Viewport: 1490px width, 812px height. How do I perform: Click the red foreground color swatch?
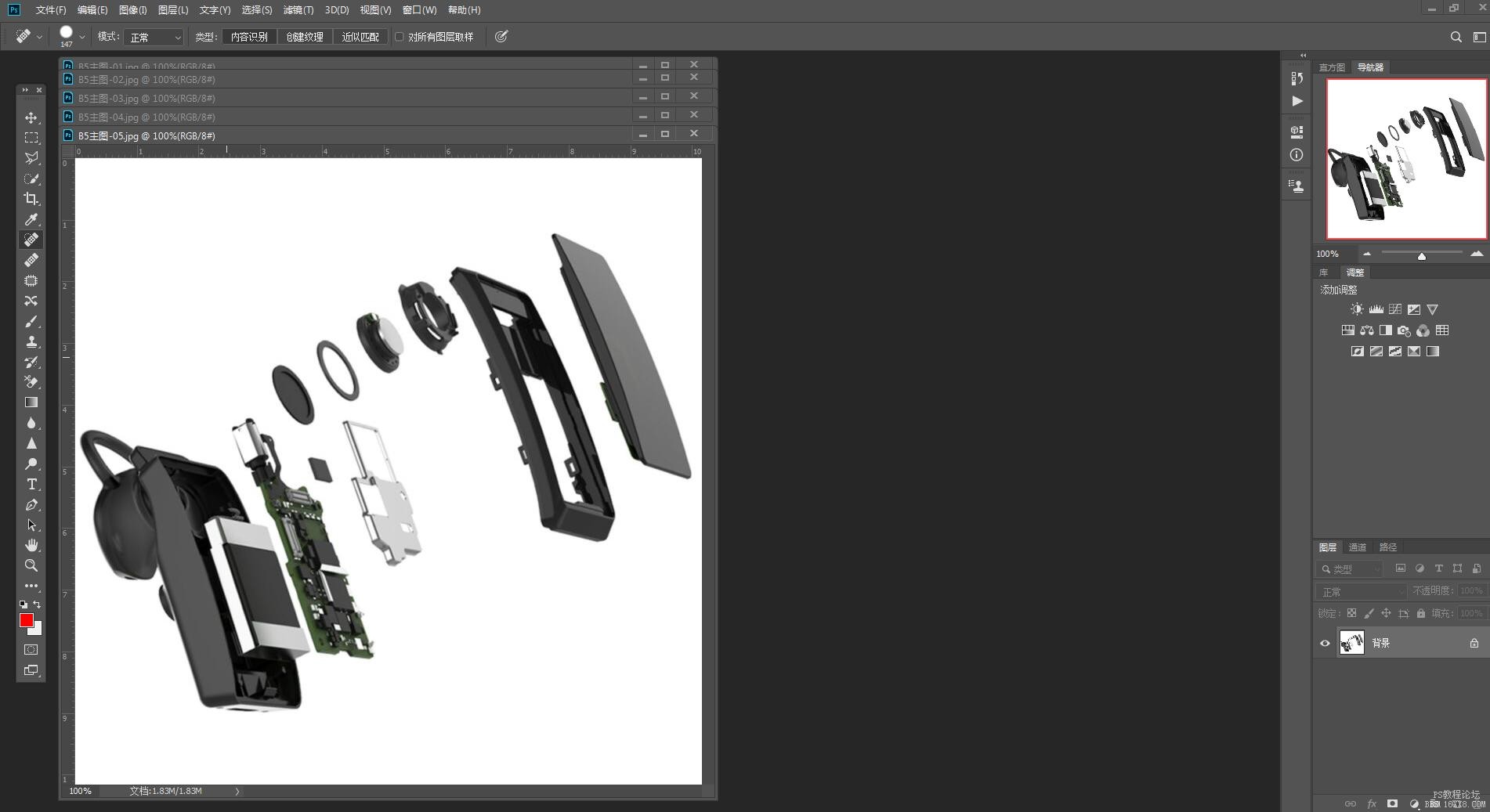(x=26, y=620)
